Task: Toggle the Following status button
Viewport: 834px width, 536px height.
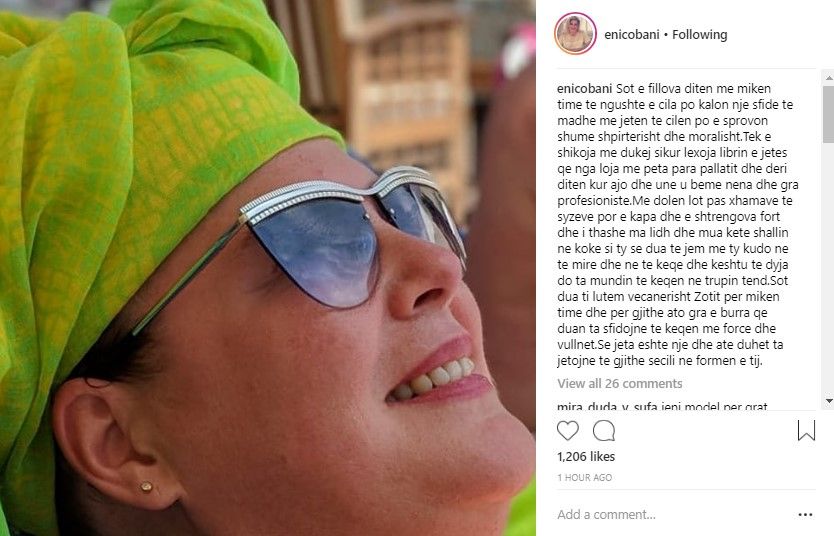Action: coord(699,35)
